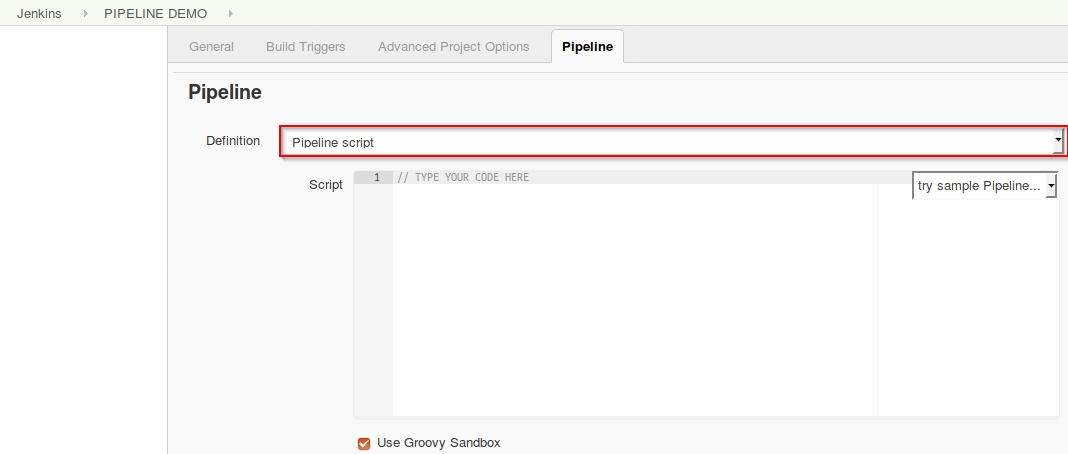Click line number 1 in the editor gutter
Image resolution: width=1068 pixels, height=454 pixels.
[x=376, y=178]
